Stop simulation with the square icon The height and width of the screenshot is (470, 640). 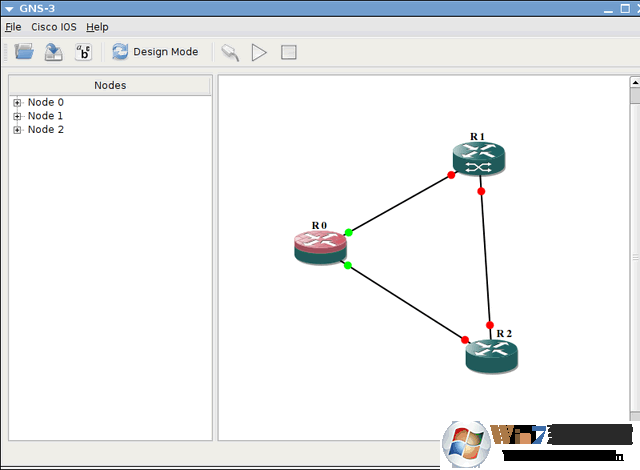coord(289,52)
